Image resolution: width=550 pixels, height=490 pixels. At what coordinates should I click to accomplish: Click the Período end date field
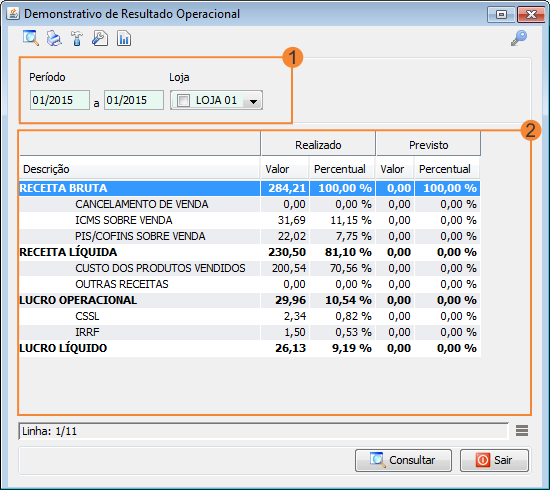coord(134,100)
